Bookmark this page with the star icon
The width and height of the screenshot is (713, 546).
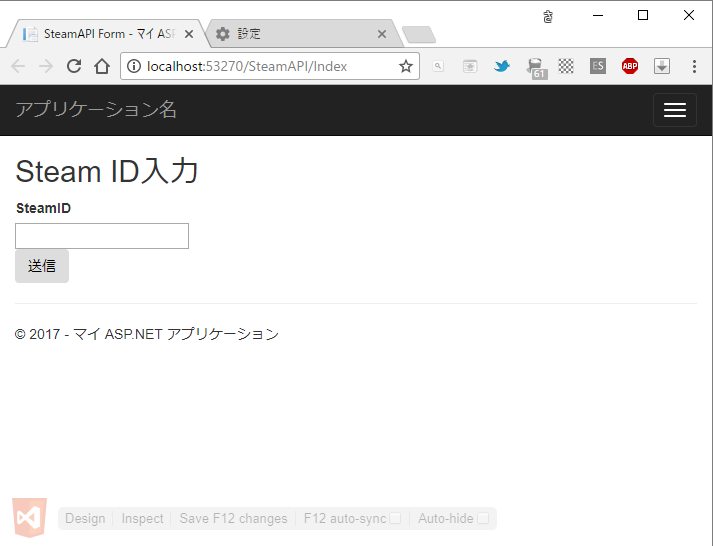click(406, 66)
